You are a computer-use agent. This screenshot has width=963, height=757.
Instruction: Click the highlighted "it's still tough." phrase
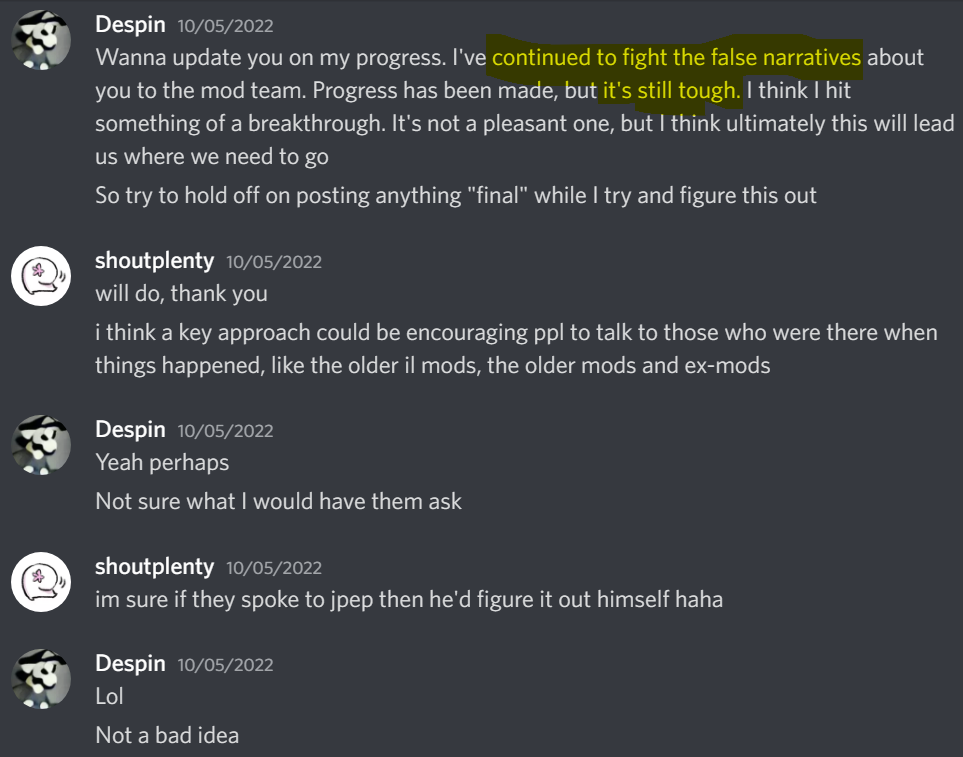(671, 91)
